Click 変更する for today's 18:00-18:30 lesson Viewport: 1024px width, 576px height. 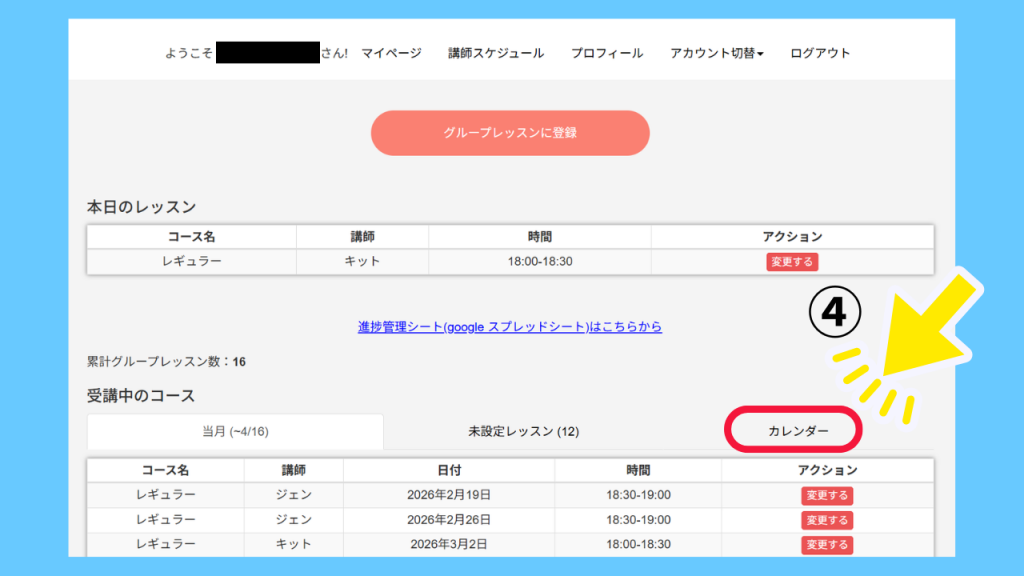coord(792,262)
